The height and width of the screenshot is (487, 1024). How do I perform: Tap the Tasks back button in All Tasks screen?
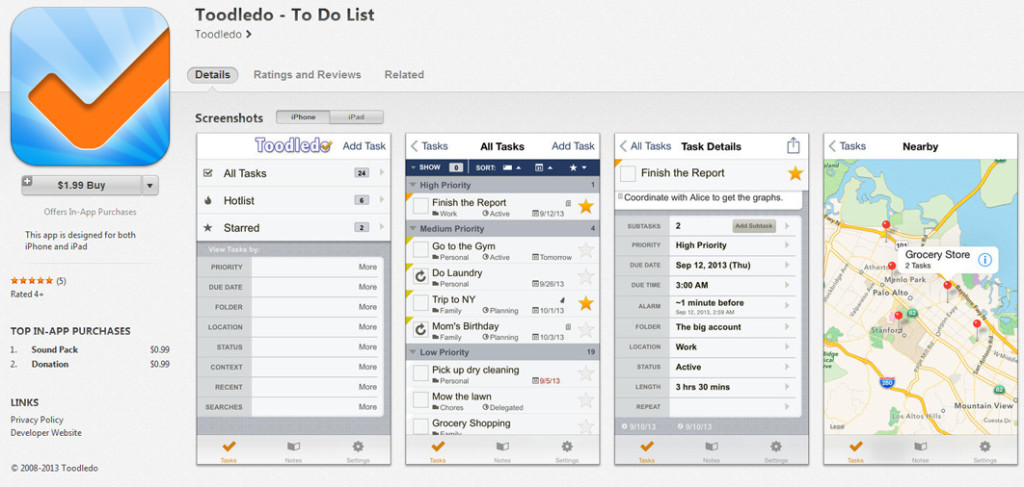[x=429, y=146]
